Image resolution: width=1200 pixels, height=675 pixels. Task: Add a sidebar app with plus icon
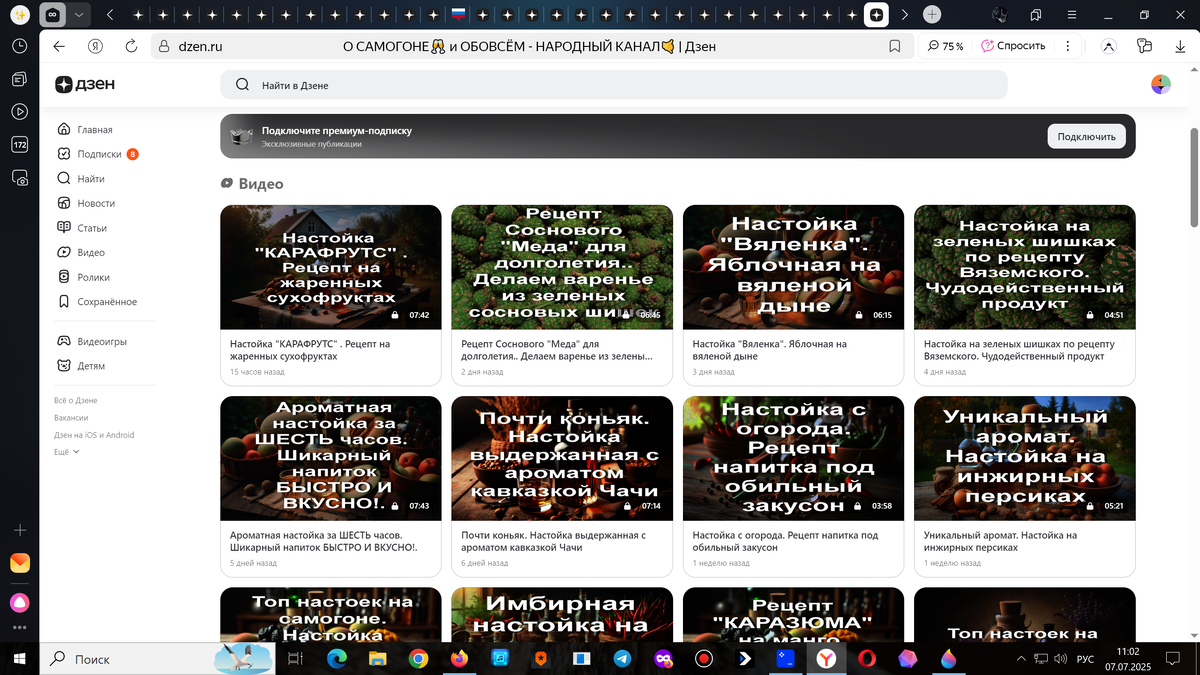pyautogui.click(x=19, y=530)
